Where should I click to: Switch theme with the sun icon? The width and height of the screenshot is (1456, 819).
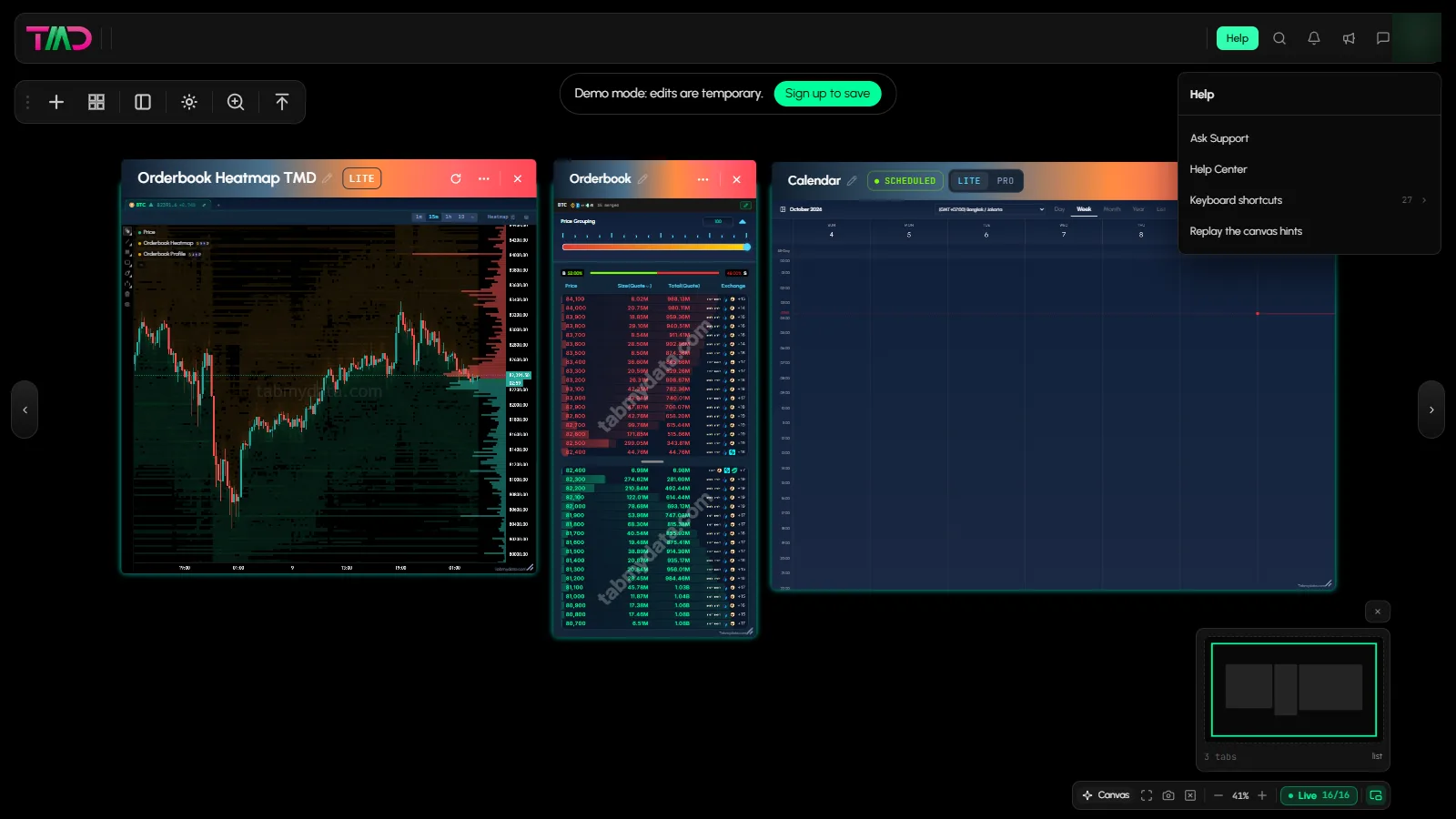[x=189, y=102]
